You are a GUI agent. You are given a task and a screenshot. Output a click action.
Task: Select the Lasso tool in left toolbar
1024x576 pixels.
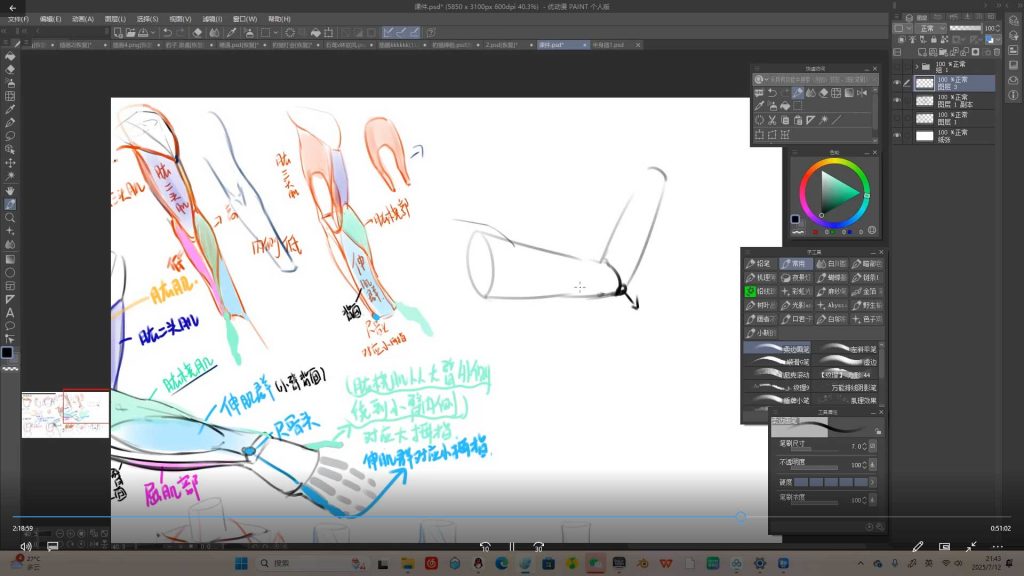click(10, 136)
